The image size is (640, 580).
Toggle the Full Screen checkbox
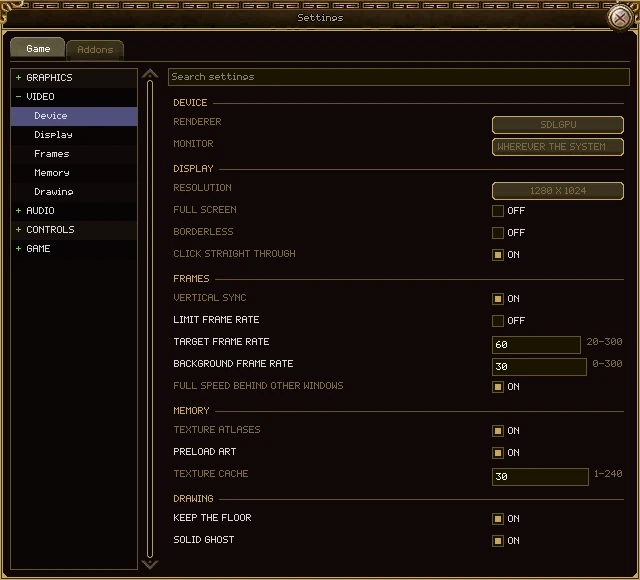click(498, 211)
